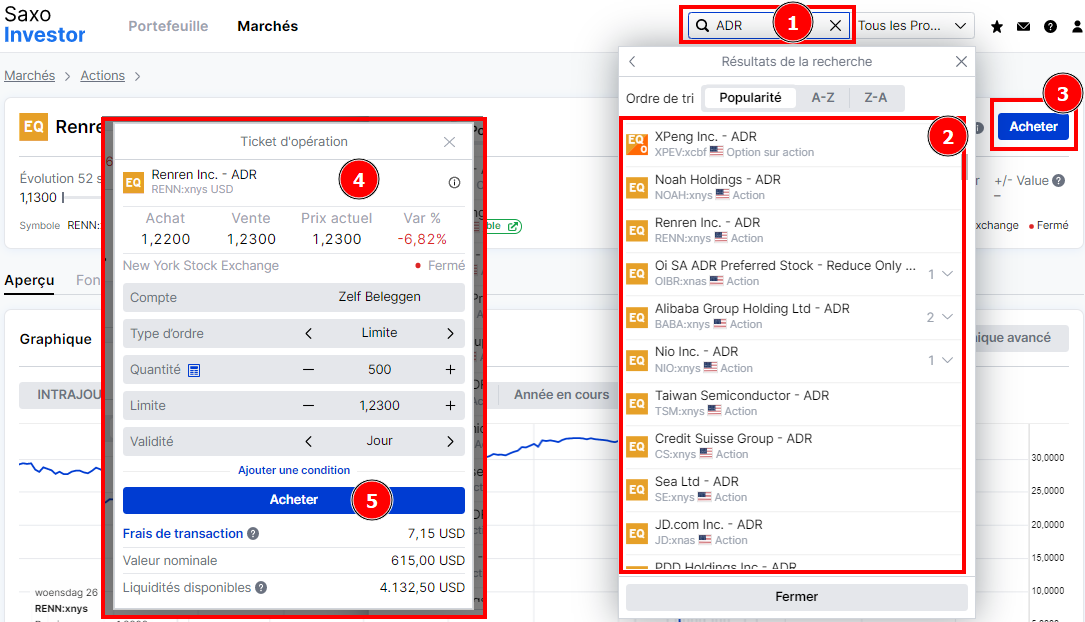This screenshot has width=1085, height=622.
Task: Select Noah Holdings - ADR result
Action: point(792,187)
